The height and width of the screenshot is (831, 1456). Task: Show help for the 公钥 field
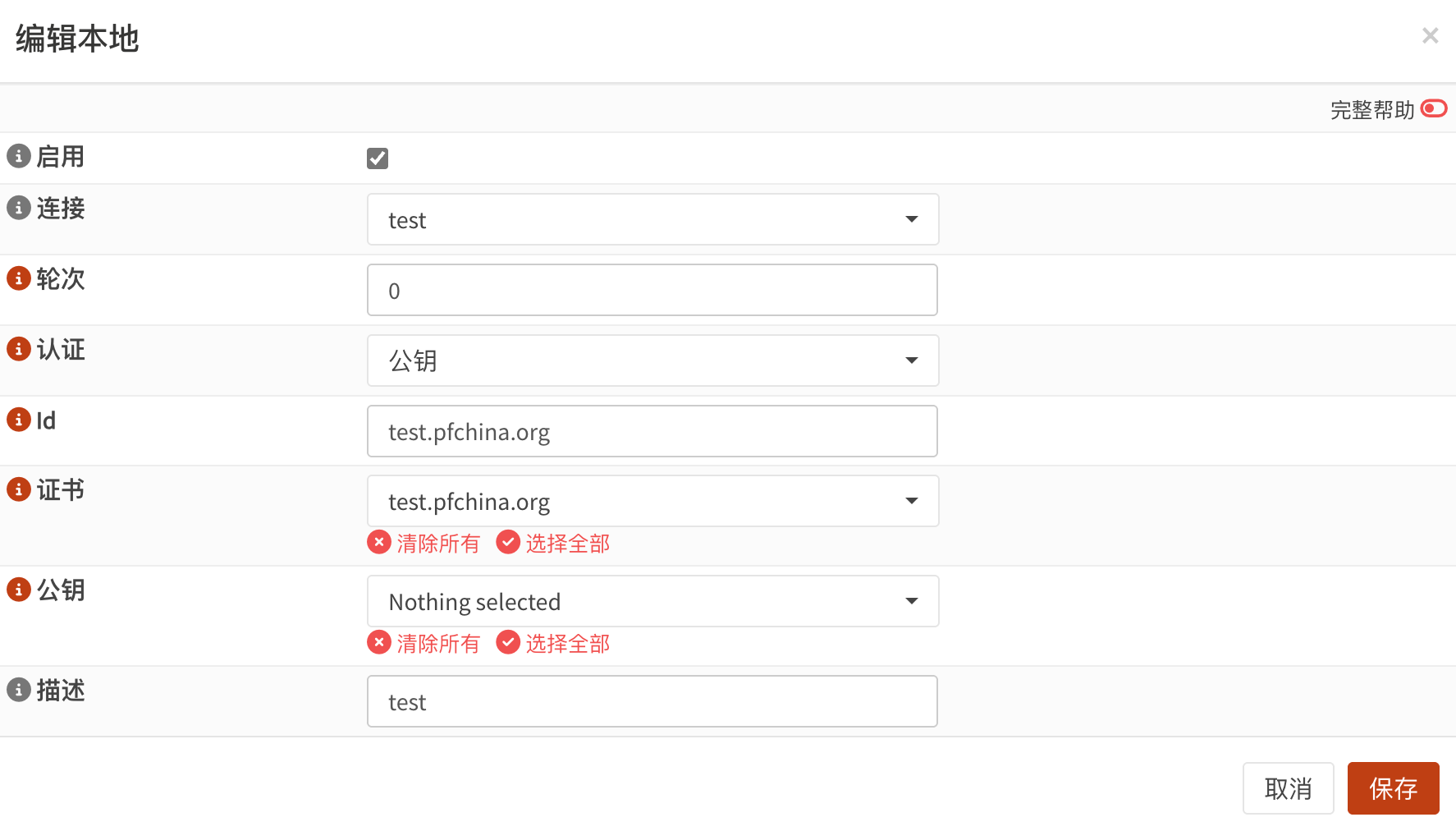tap(19, 590)
